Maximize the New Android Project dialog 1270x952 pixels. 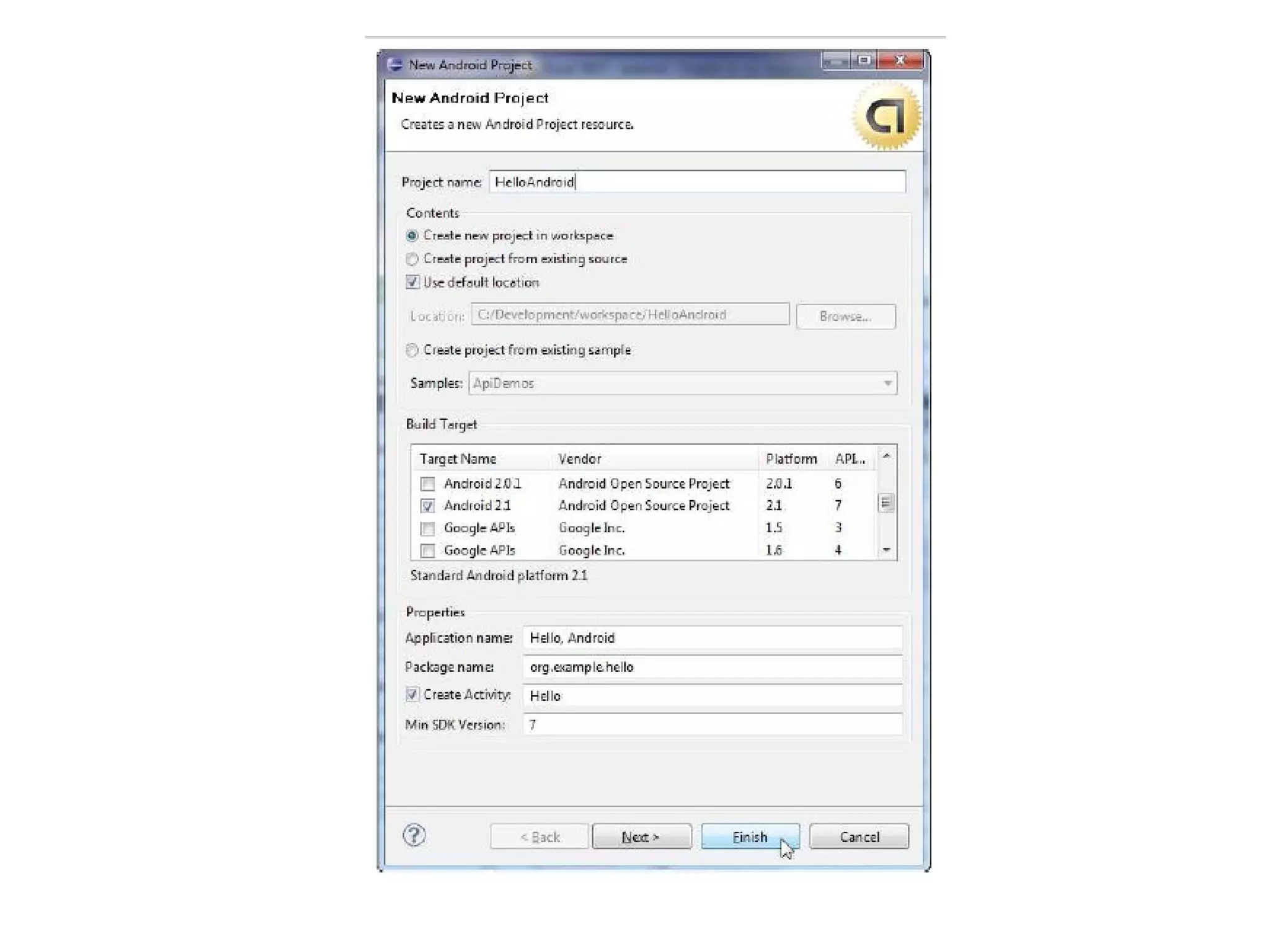click(x=864, y=60)
